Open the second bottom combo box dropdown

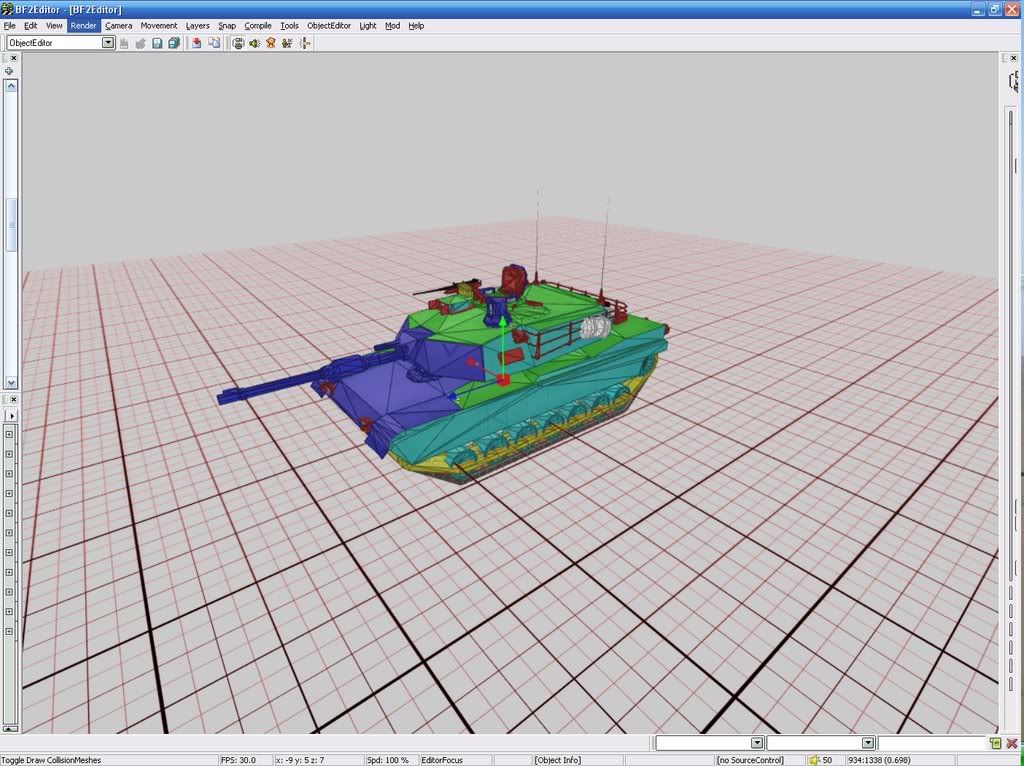point(868,743)
